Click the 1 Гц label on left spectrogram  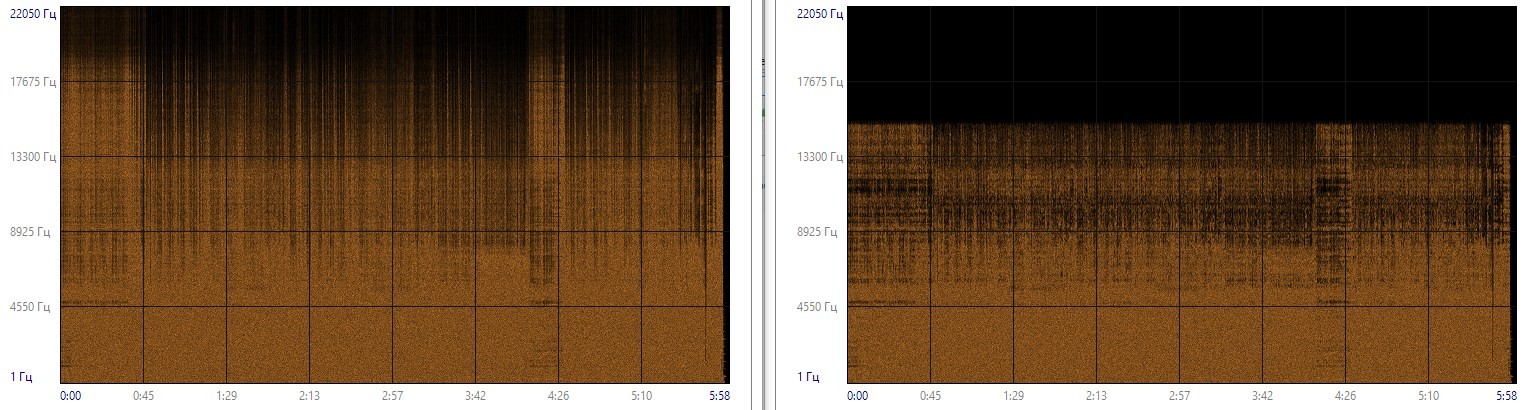pyautogui.click(x=40, y=376)
